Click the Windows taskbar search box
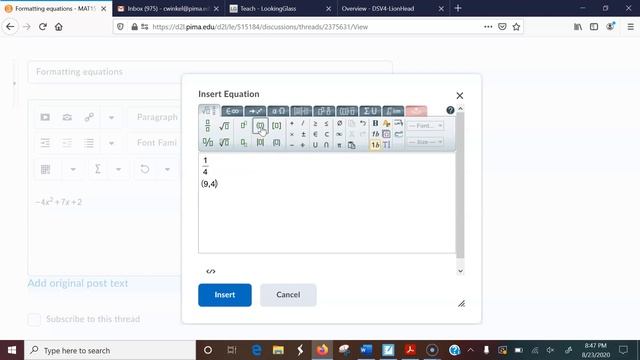This screenshot has width=640, height=360. 110,350
